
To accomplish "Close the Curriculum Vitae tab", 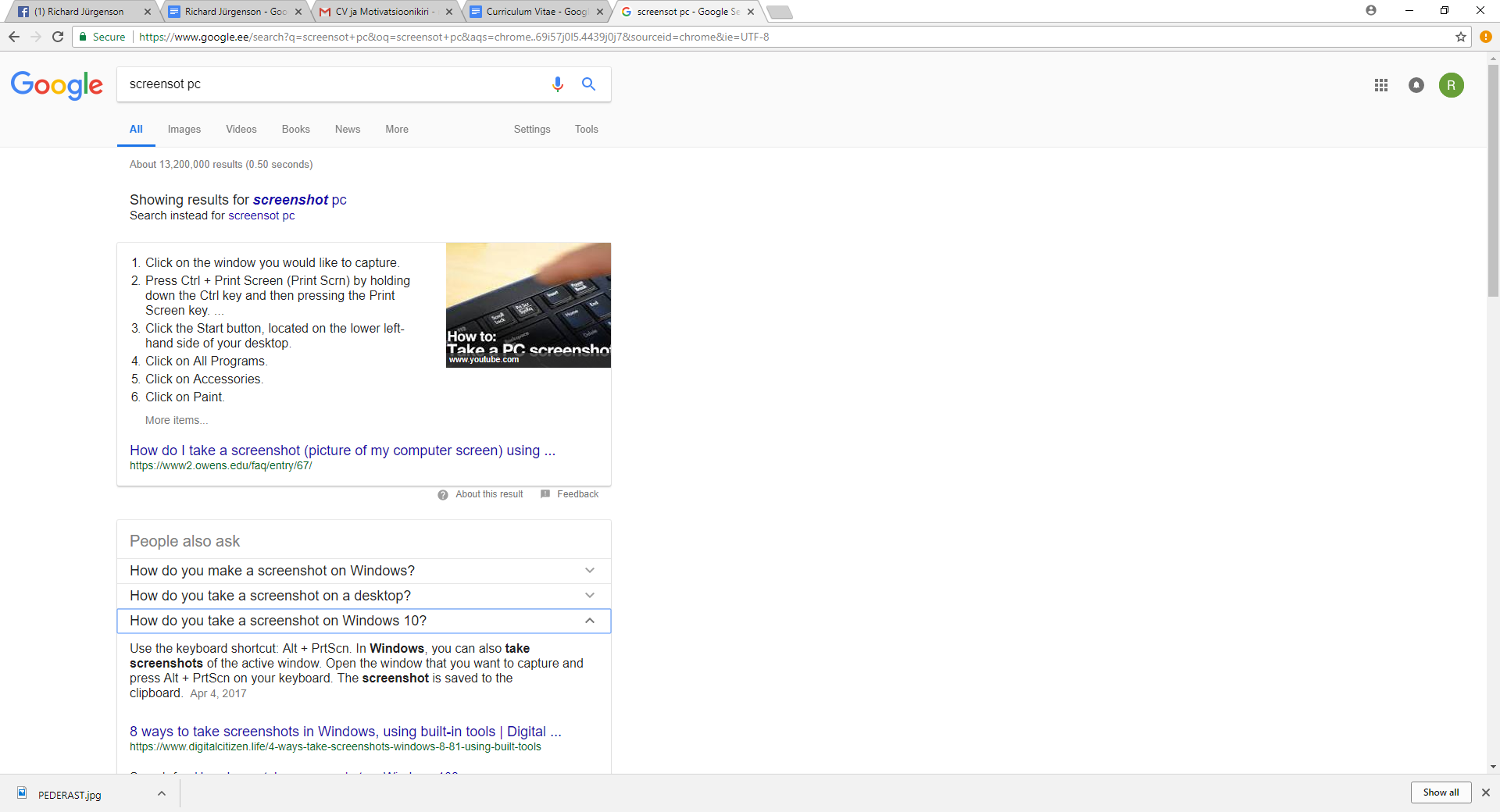I will click(600, 12).
